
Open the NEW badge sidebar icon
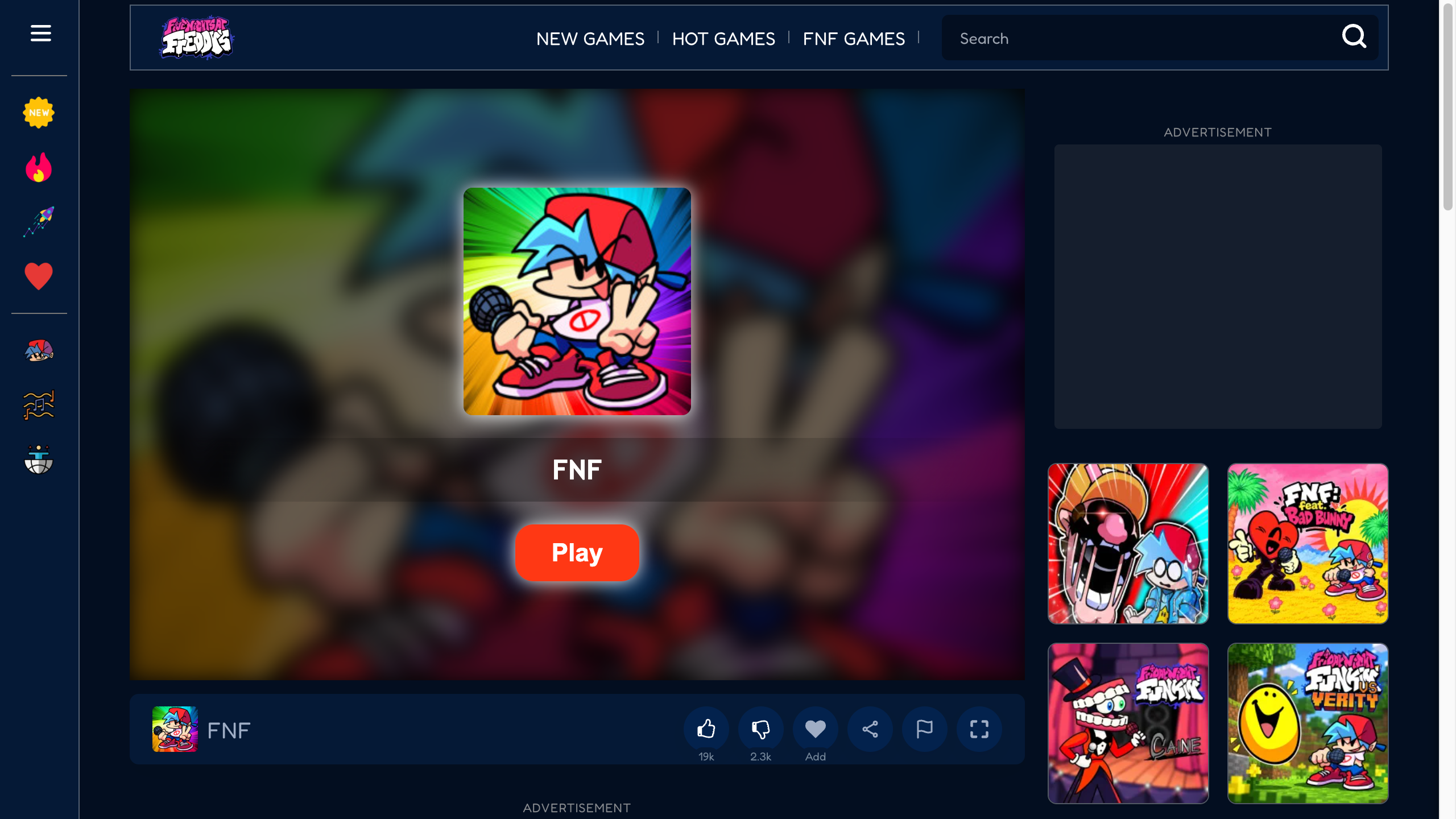39,113
